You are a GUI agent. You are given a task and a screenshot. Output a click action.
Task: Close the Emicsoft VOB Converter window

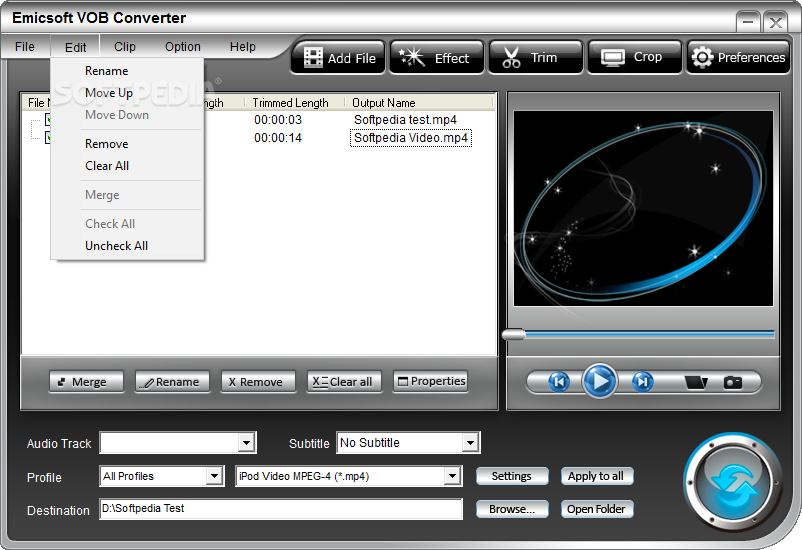tap(775, 23)
